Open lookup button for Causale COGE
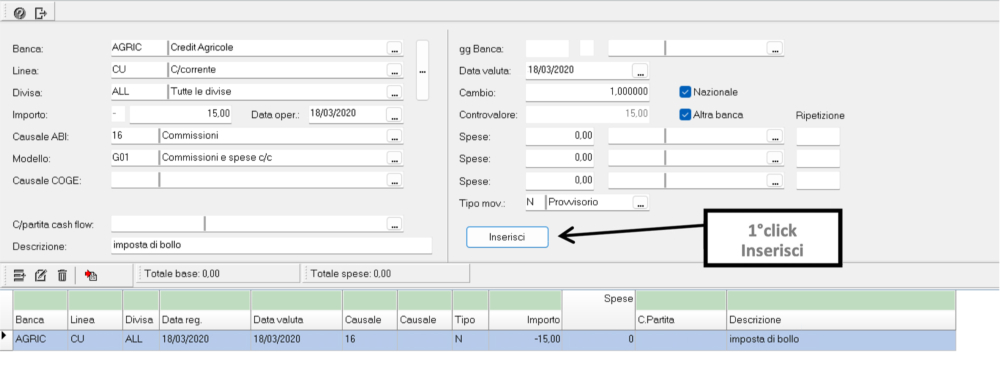Viewport: 1000px width, 388px height. click(395, 180)
